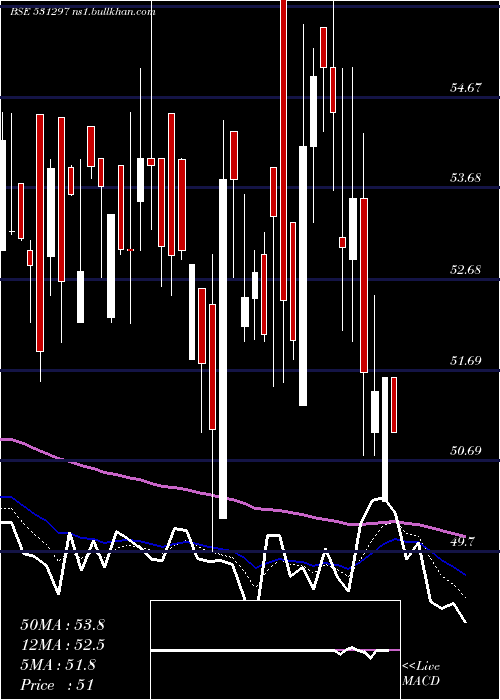500x700 pixels.
Task: Click the 49.7 price axis label
Action: point(469,542)
